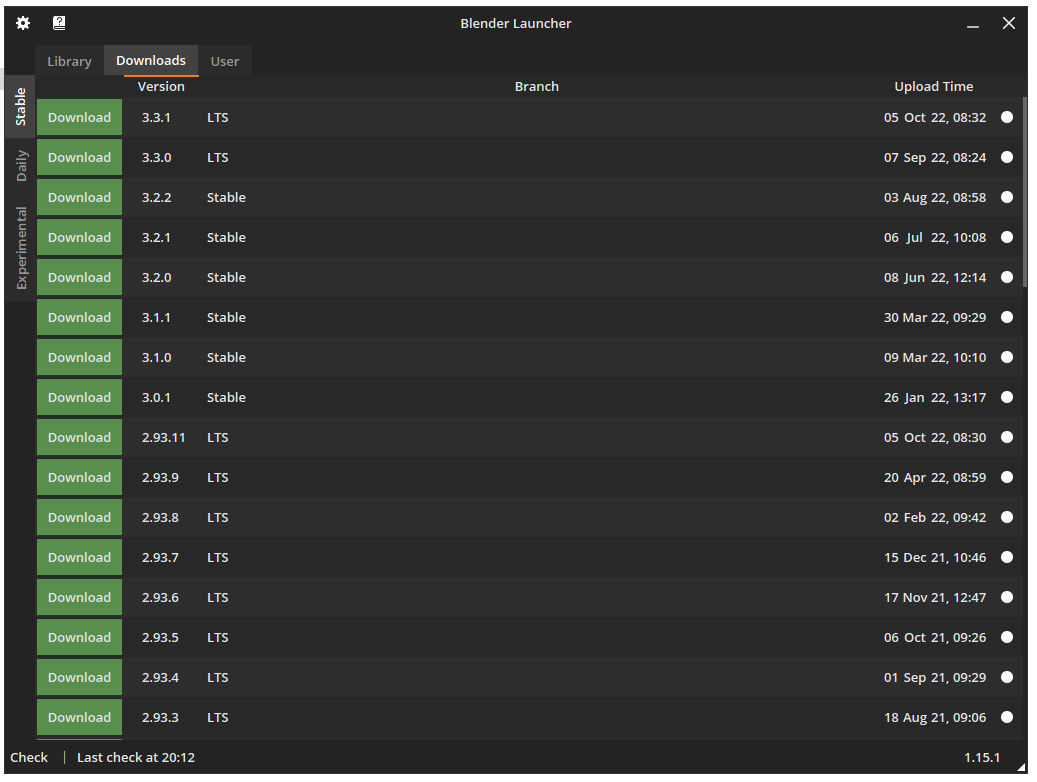Screen dimensions: 1037x782
Task: Download Blender 3.2.2 Stable
Action: [79, 198]
